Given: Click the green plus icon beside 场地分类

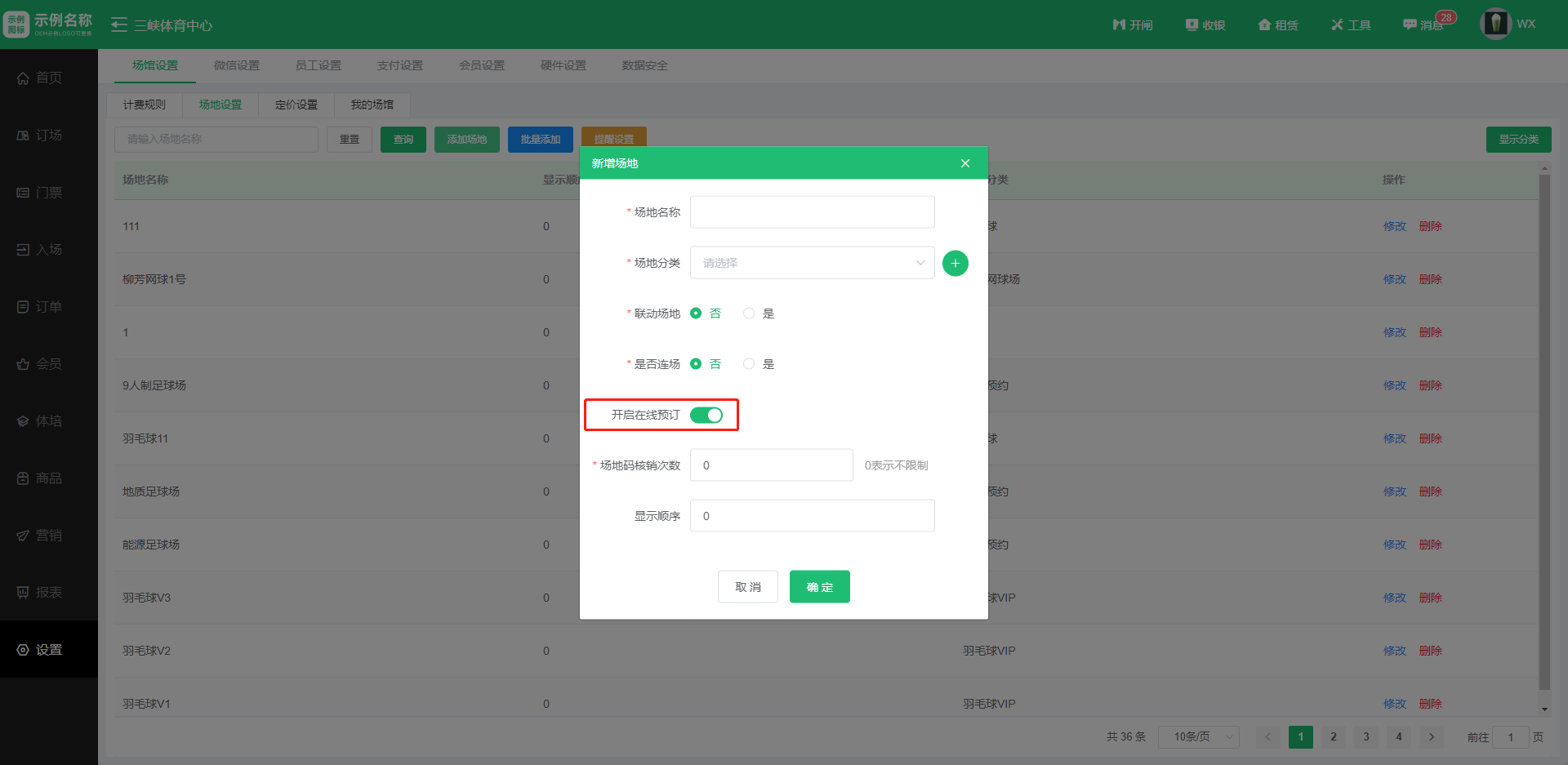Looking at the screenshot, I should (x=955, y=263).
